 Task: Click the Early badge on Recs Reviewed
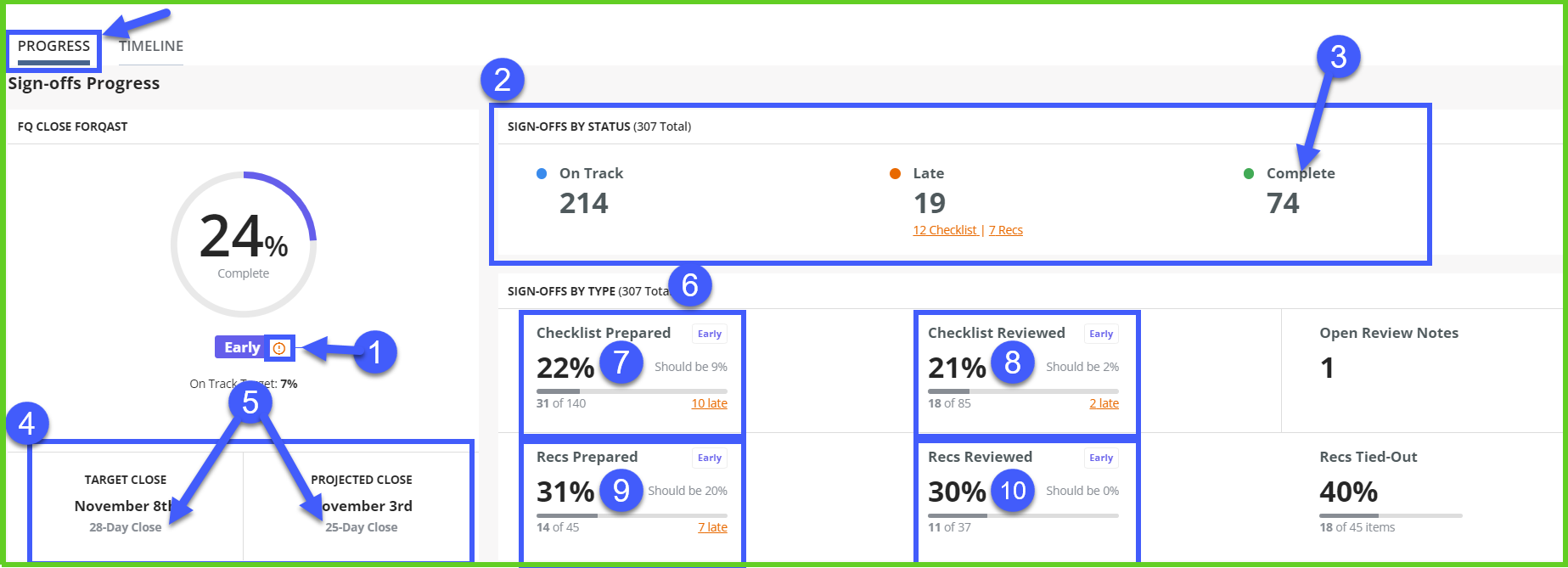tap(1101, 458)
